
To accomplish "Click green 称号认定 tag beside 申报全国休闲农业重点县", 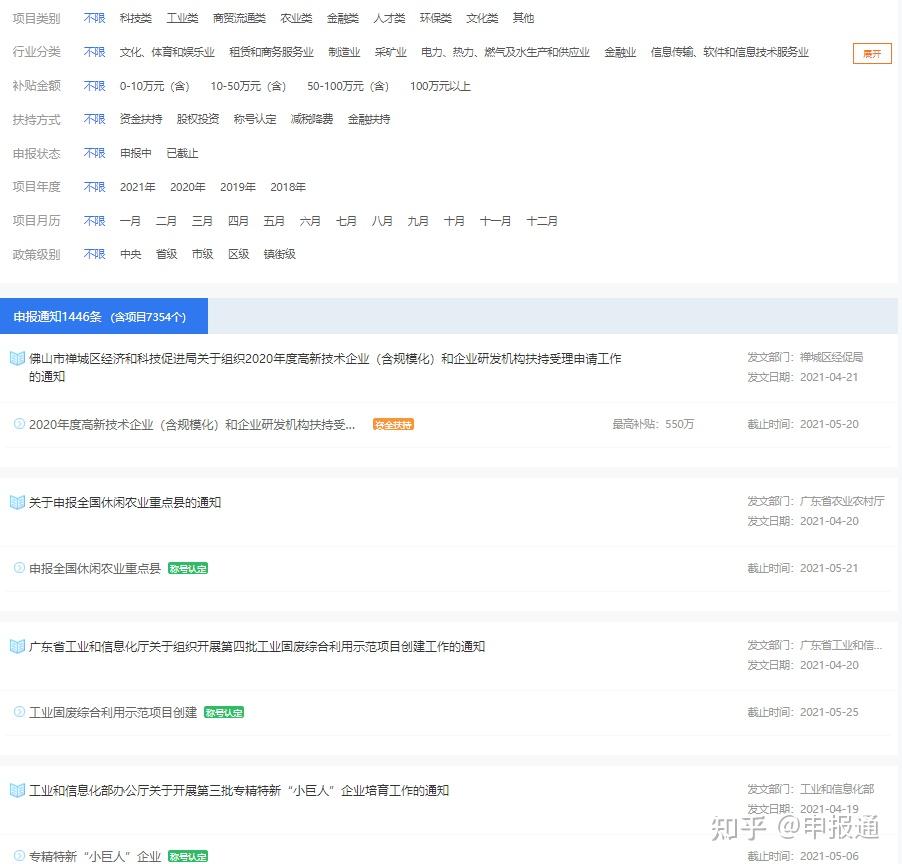I will tap(188, 568).
